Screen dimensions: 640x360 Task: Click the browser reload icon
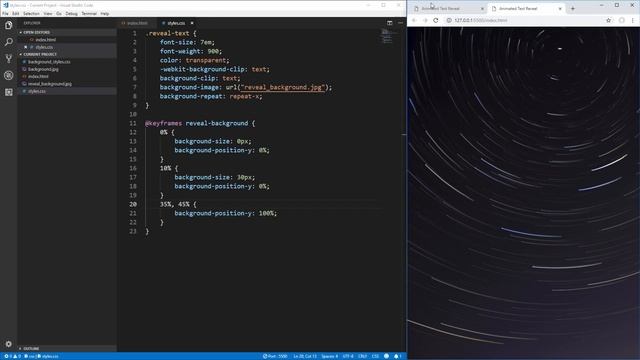pyautogui.click(x=436, y=20)
